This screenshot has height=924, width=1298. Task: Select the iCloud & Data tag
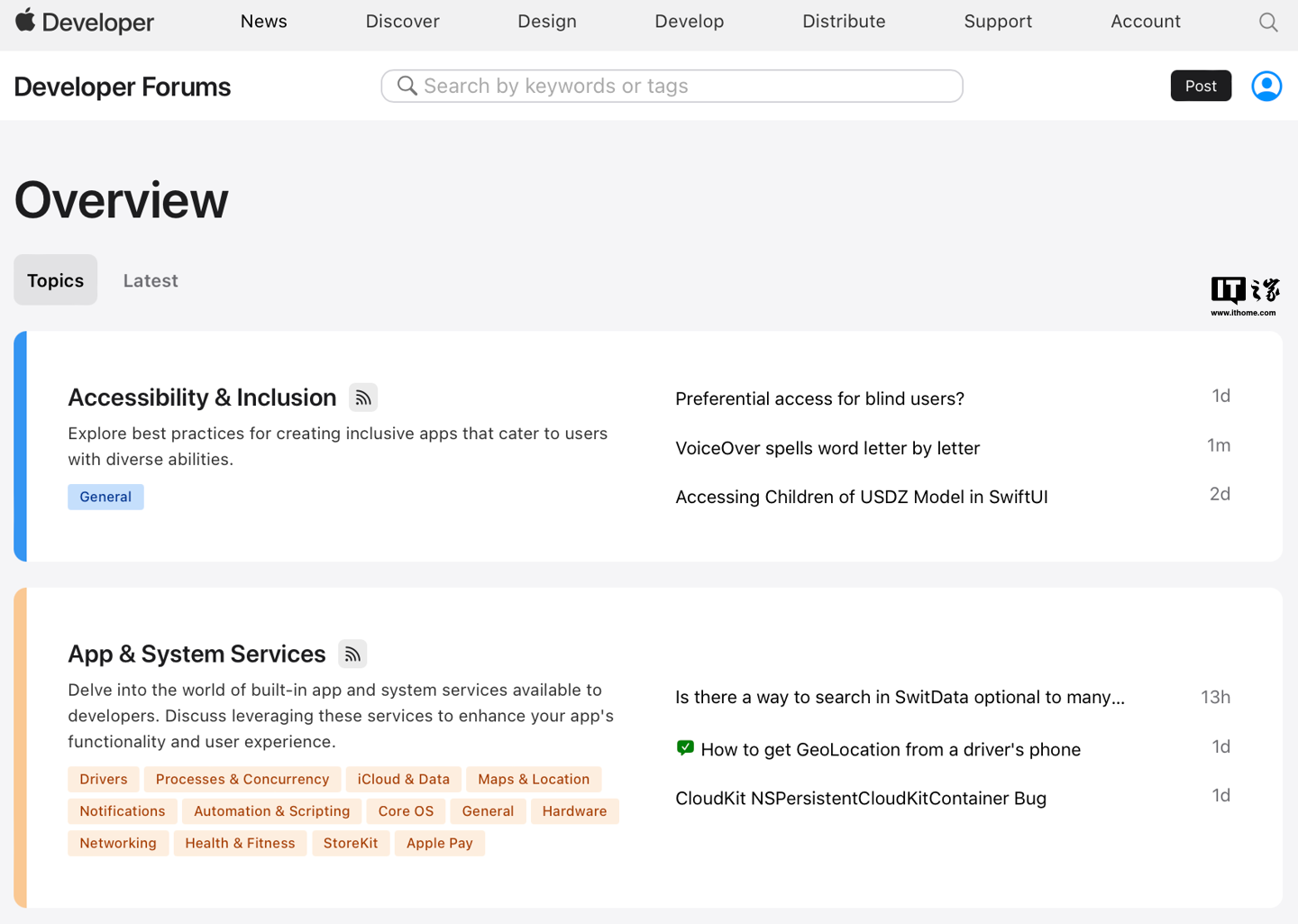[403, 779]
